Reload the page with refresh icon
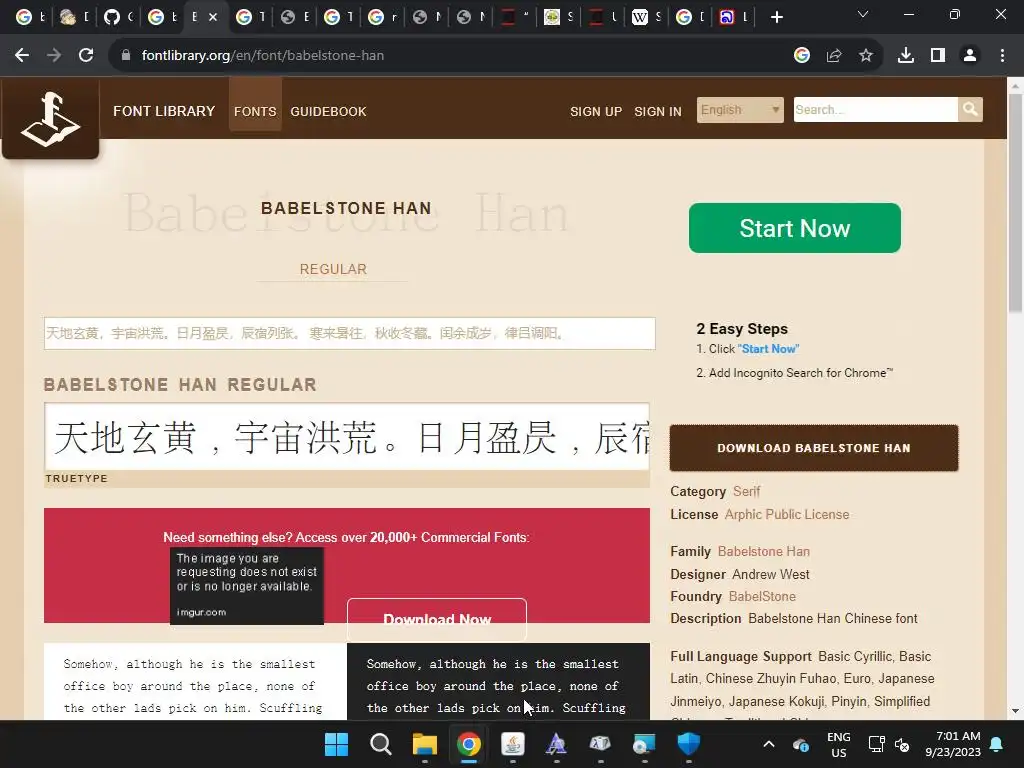This screenshot has height=768, width=1024. [86, 56]
